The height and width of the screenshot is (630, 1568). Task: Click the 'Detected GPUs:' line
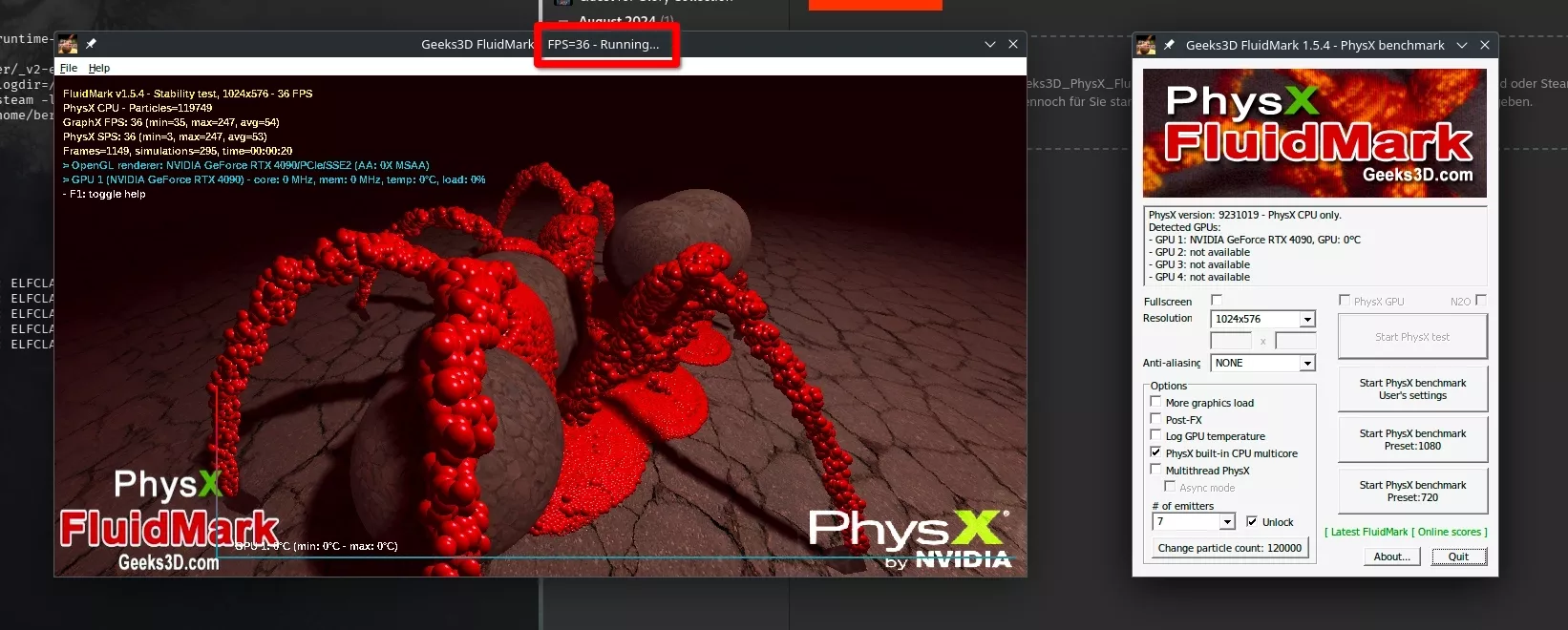click(x=1184, y=227)
